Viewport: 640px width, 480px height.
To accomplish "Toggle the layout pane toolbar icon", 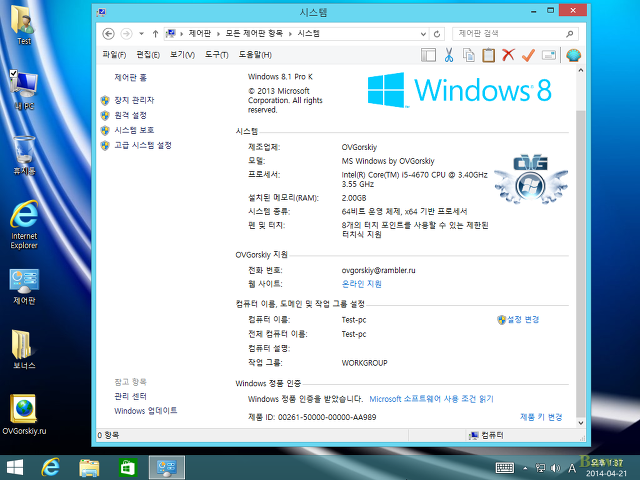I will pyautogui.click(x=429, y=55).
